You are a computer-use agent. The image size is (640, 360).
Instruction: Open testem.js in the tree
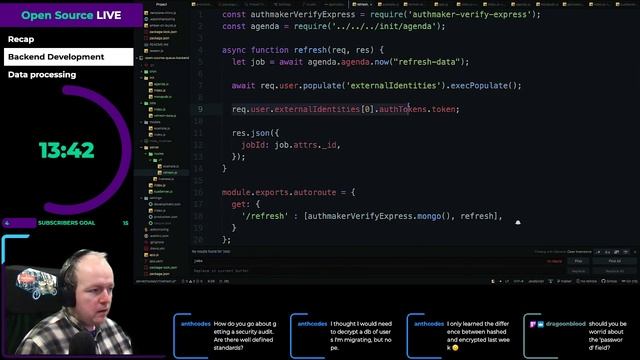(156, 51)
